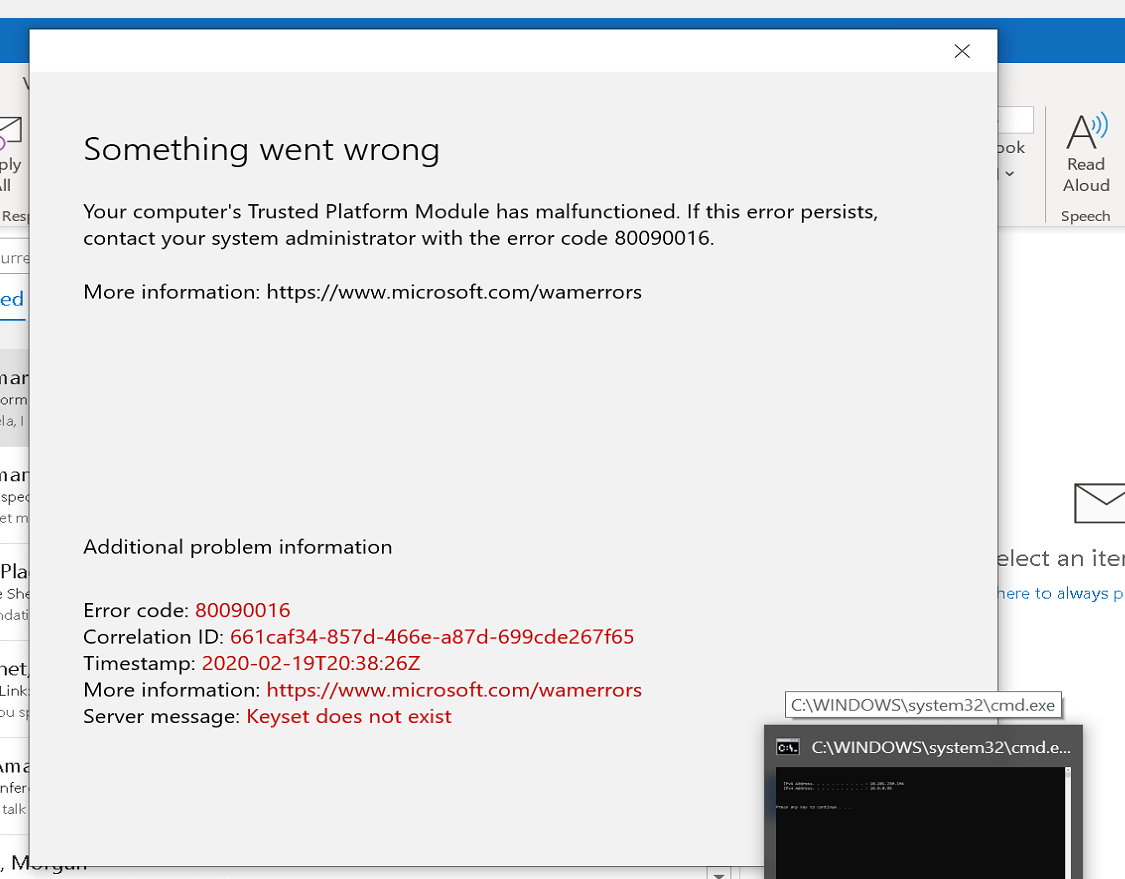Close the Something went wrong dialog
This screenshot has height=879, width=1125.
pyautogui.click(x=961, y=51)
